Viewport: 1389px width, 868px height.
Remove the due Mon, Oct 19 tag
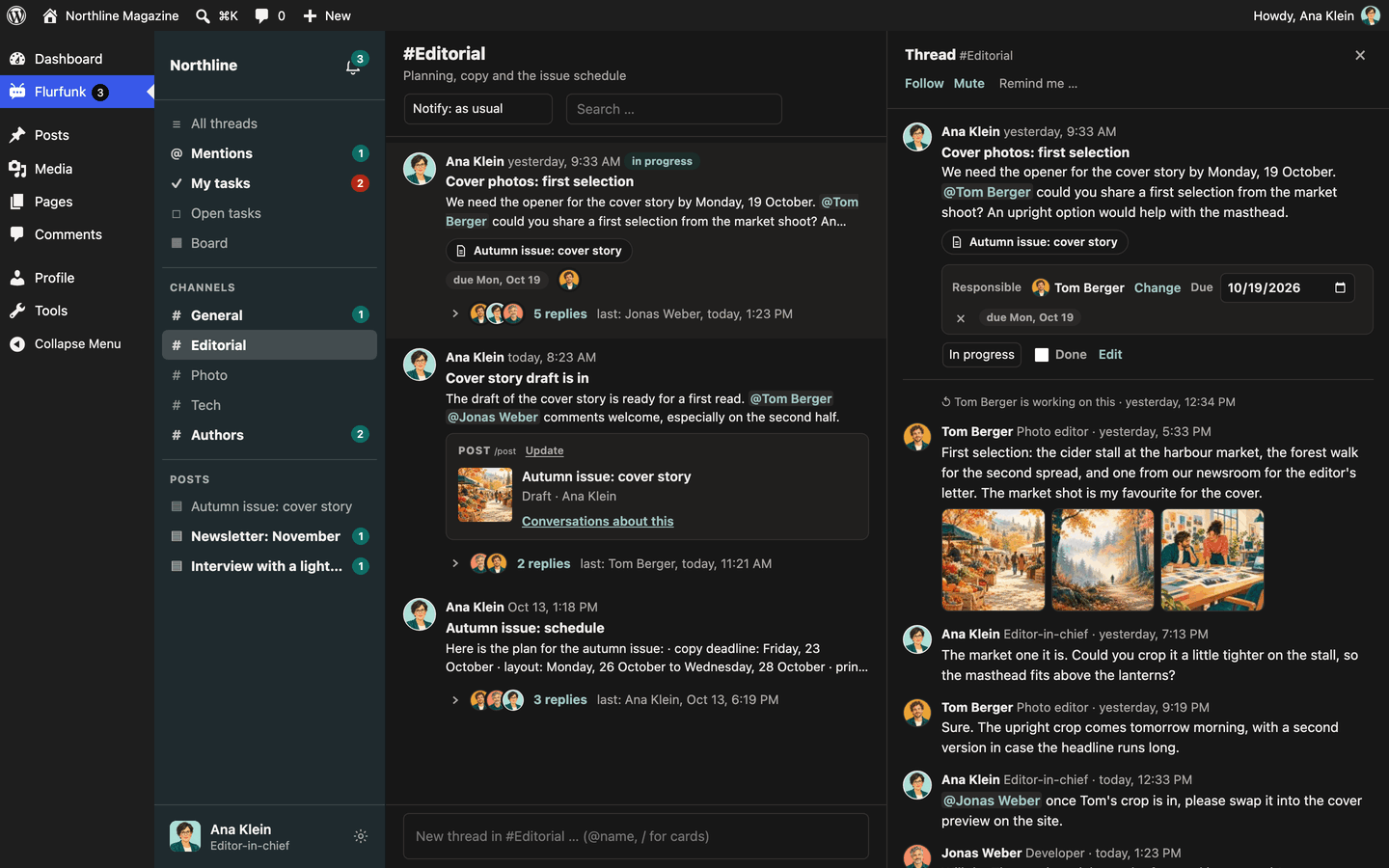(x=961, y=317)
